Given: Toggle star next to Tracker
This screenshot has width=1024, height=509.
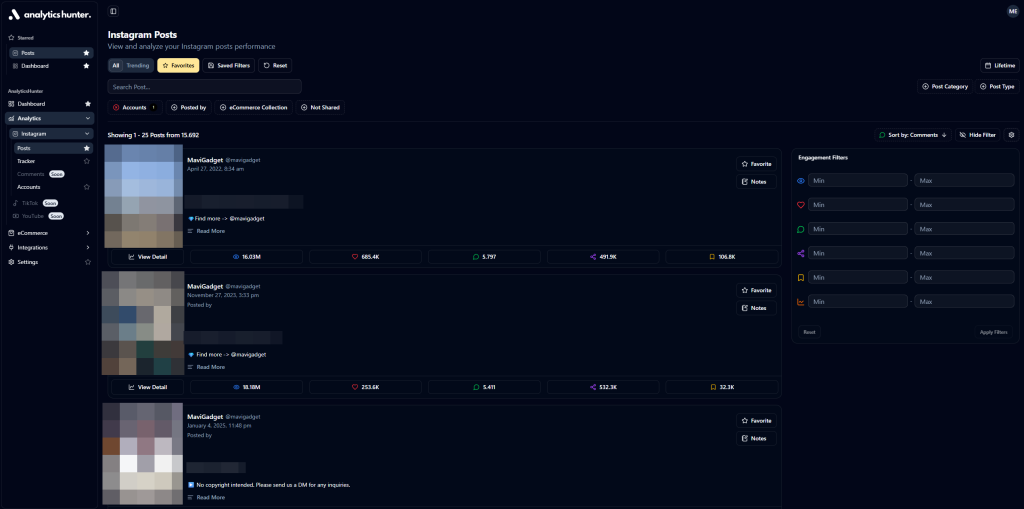Looking at the screenshot, I should click(87, 161).
